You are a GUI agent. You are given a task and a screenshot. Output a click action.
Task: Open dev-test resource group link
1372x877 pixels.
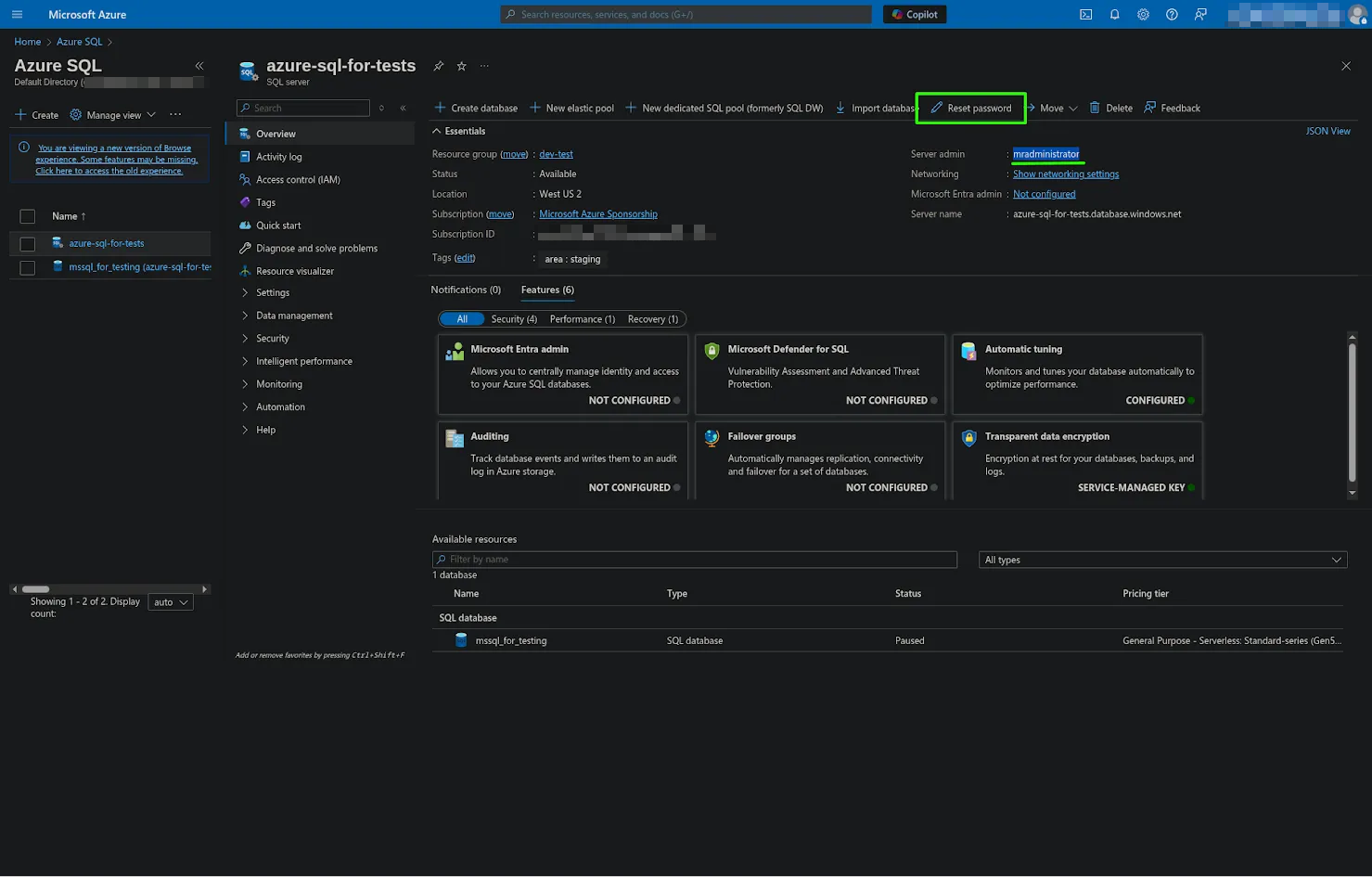(x=556, y=154)
